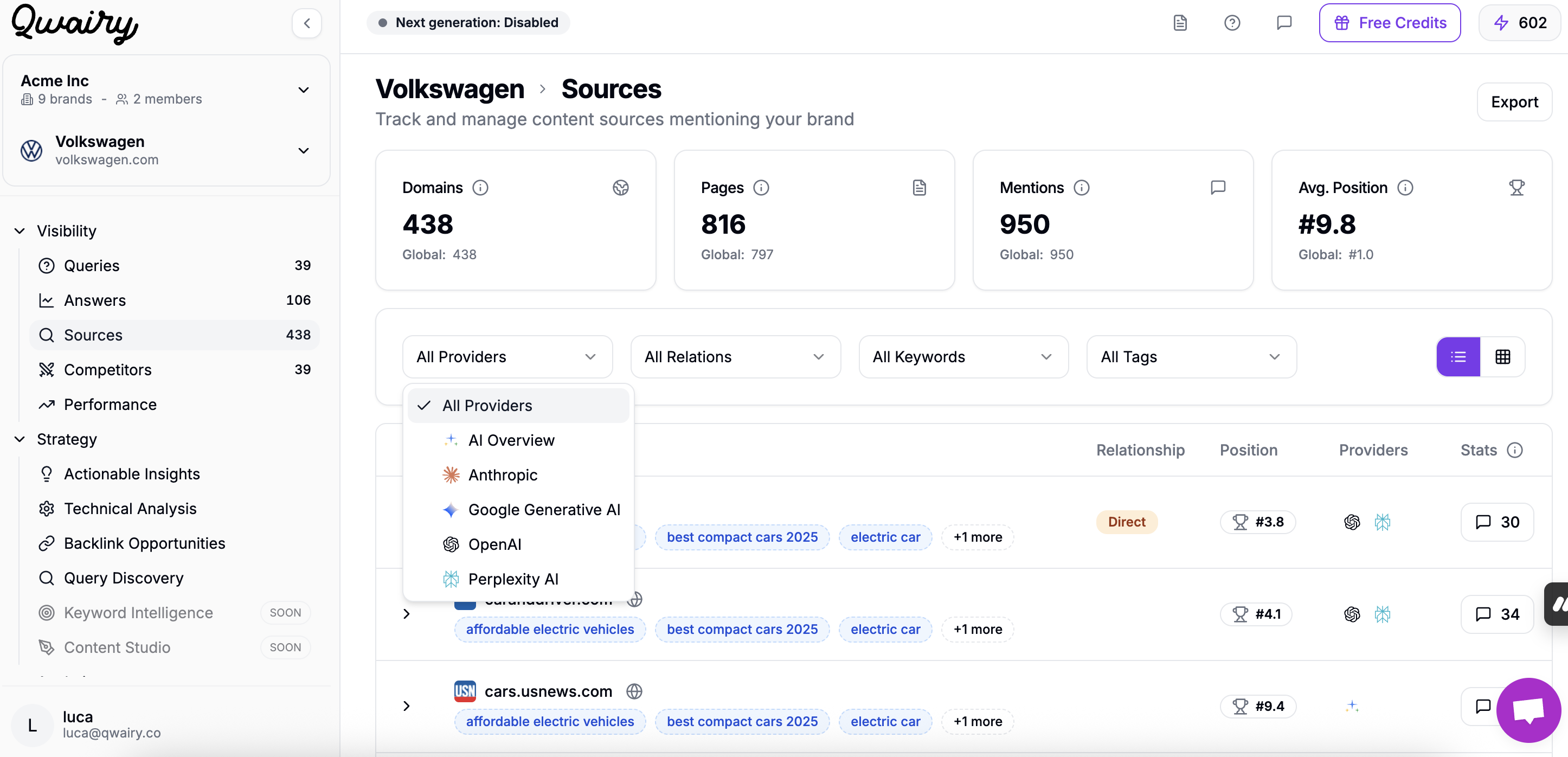
Task: Collapse the sidebar with the back chevron
Action: click(x=307, y=23)
